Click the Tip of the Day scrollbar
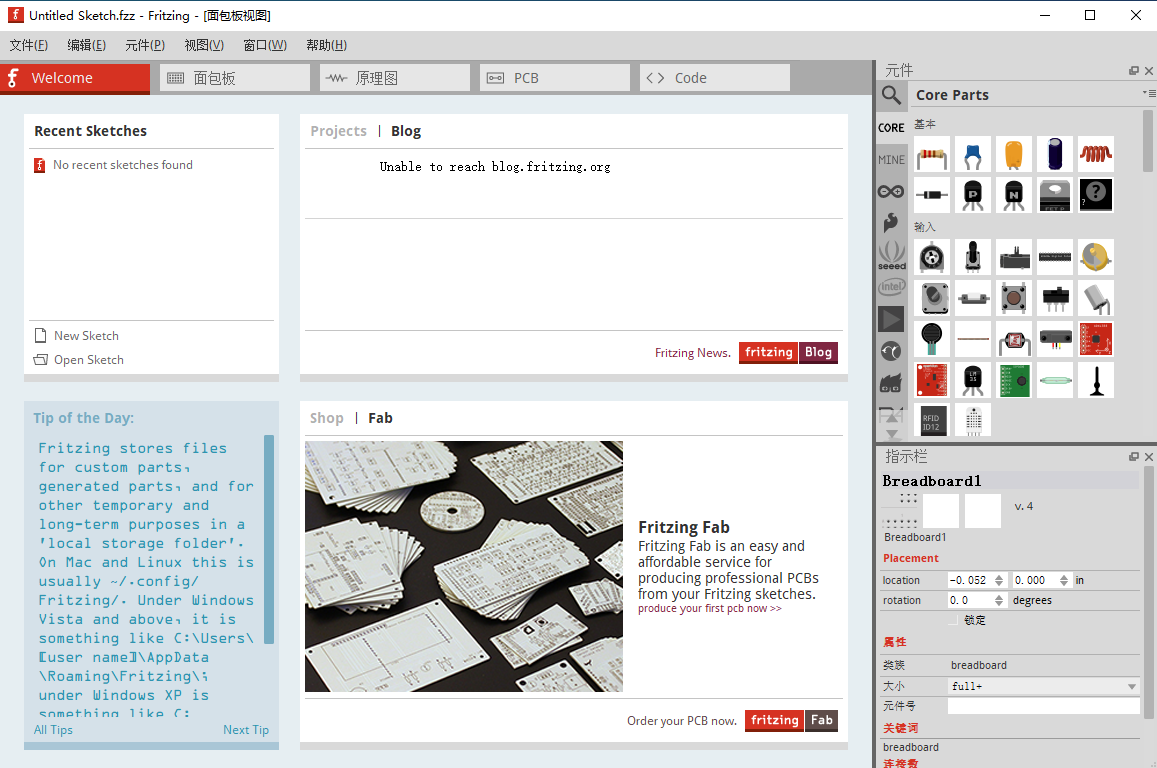 (x=269, y=540)
